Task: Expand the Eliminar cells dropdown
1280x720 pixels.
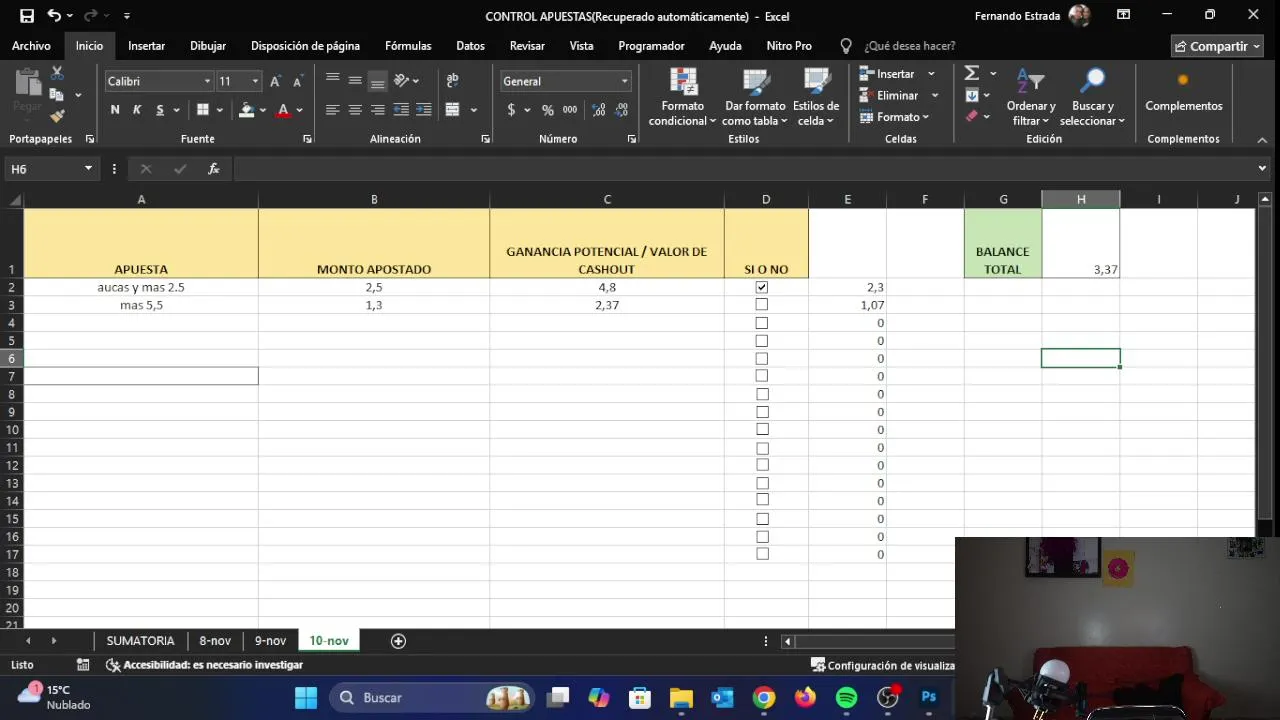Action: tap(935, 95)
